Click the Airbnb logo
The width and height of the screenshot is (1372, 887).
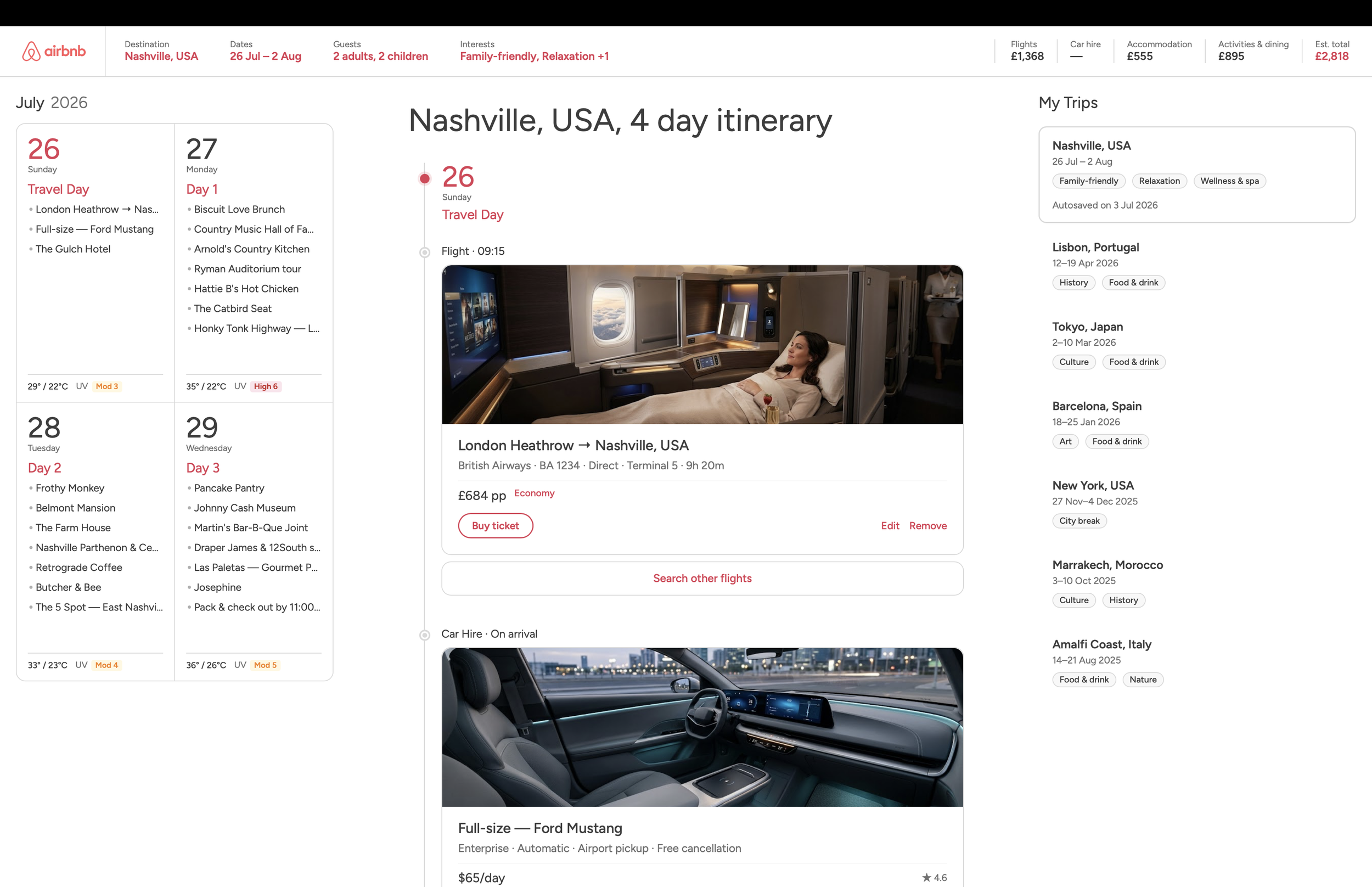click(54, 51)
